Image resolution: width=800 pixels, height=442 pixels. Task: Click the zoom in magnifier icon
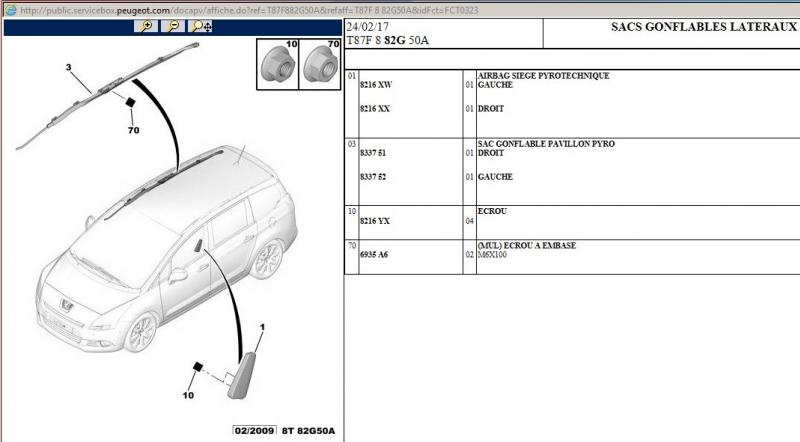[x=146, y=26]
